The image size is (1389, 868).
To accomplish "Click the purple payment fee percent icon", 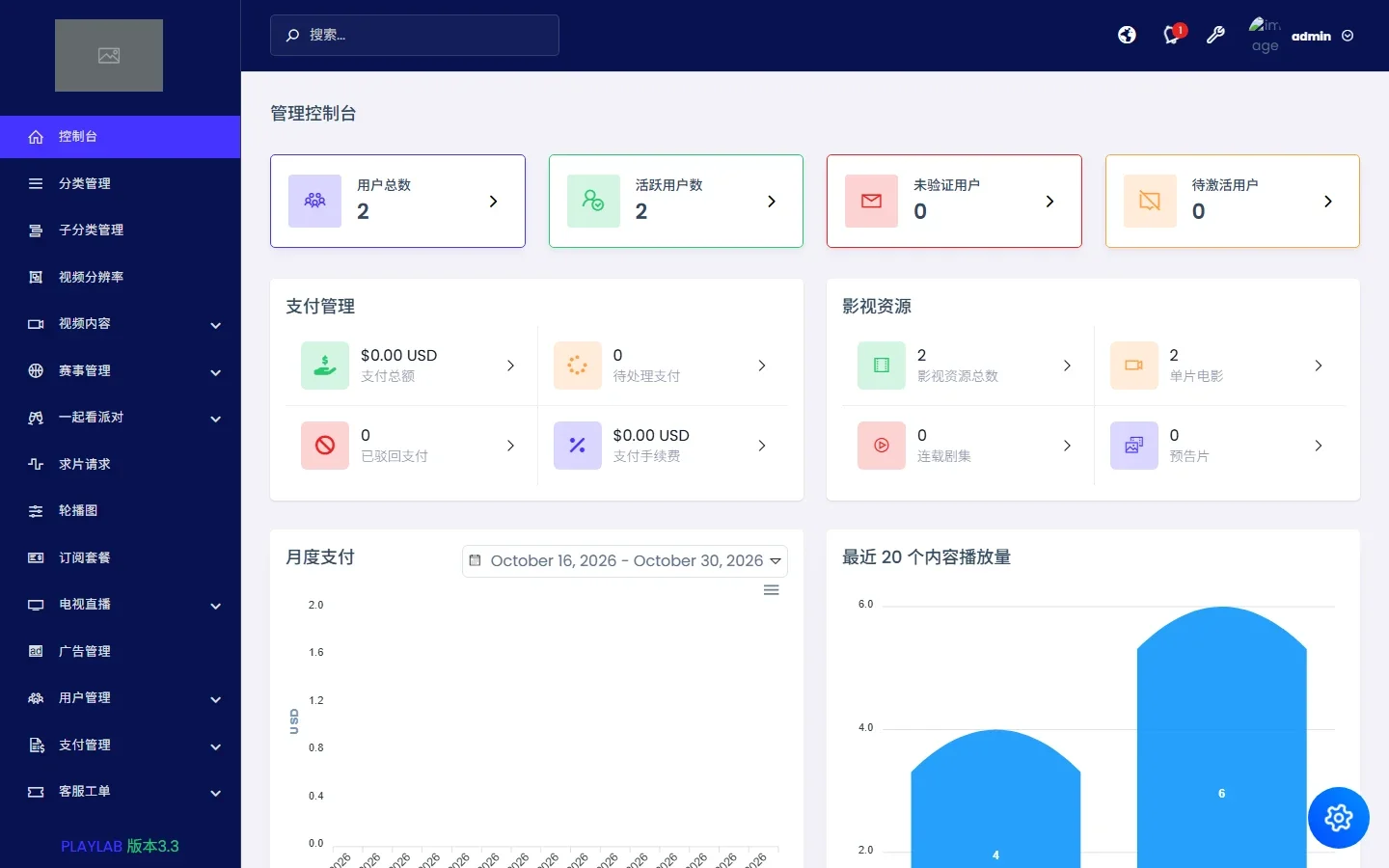I will (578, 446).
